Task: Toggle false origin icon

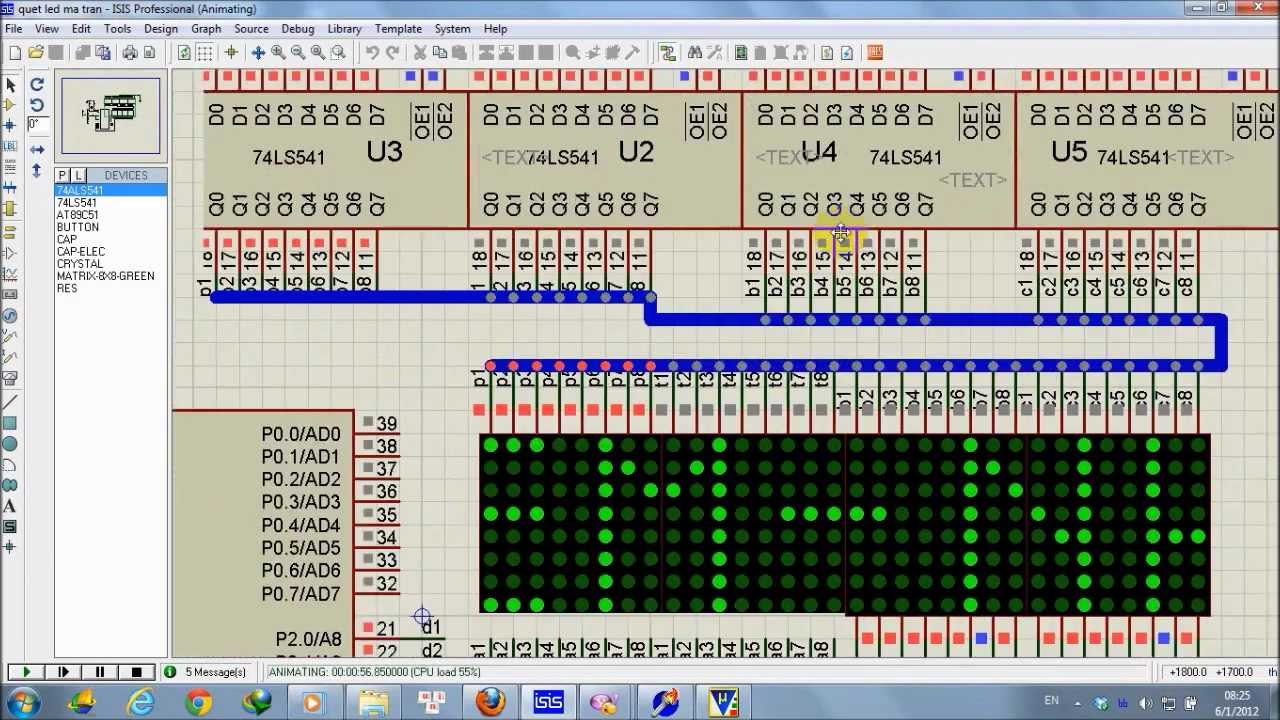Action: (231, 53)
